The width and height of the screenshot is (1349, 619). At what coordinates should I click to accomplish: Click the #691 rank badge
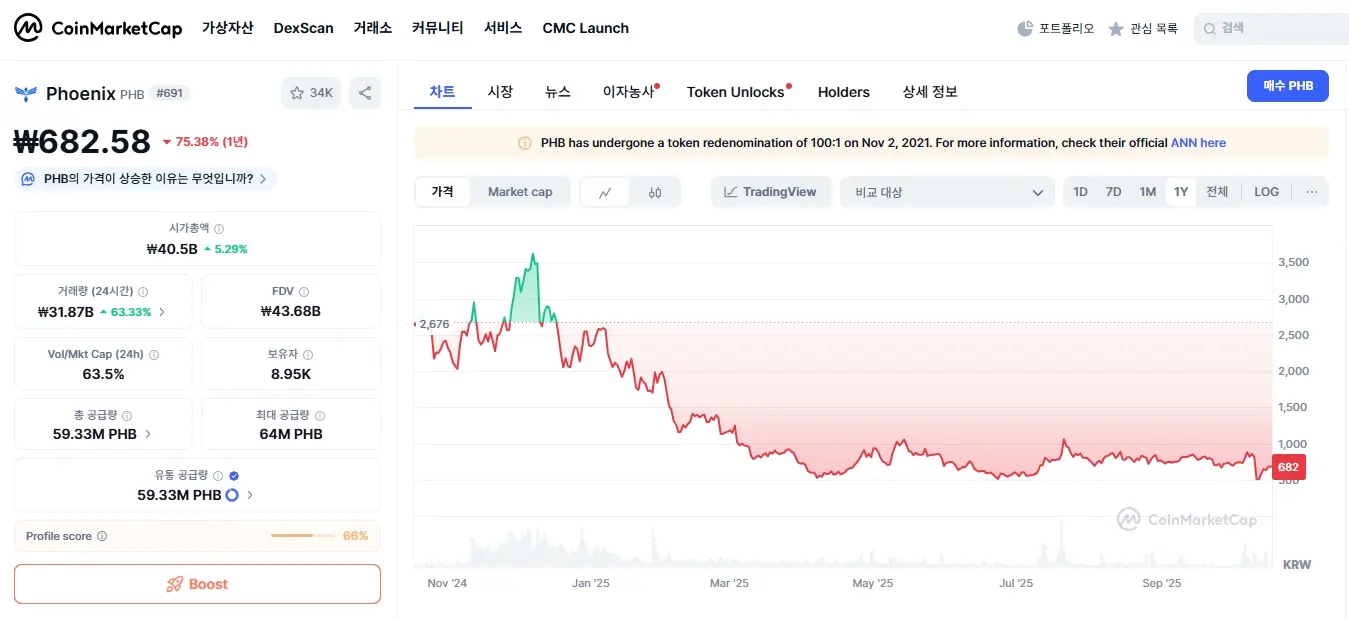[170, 93]
